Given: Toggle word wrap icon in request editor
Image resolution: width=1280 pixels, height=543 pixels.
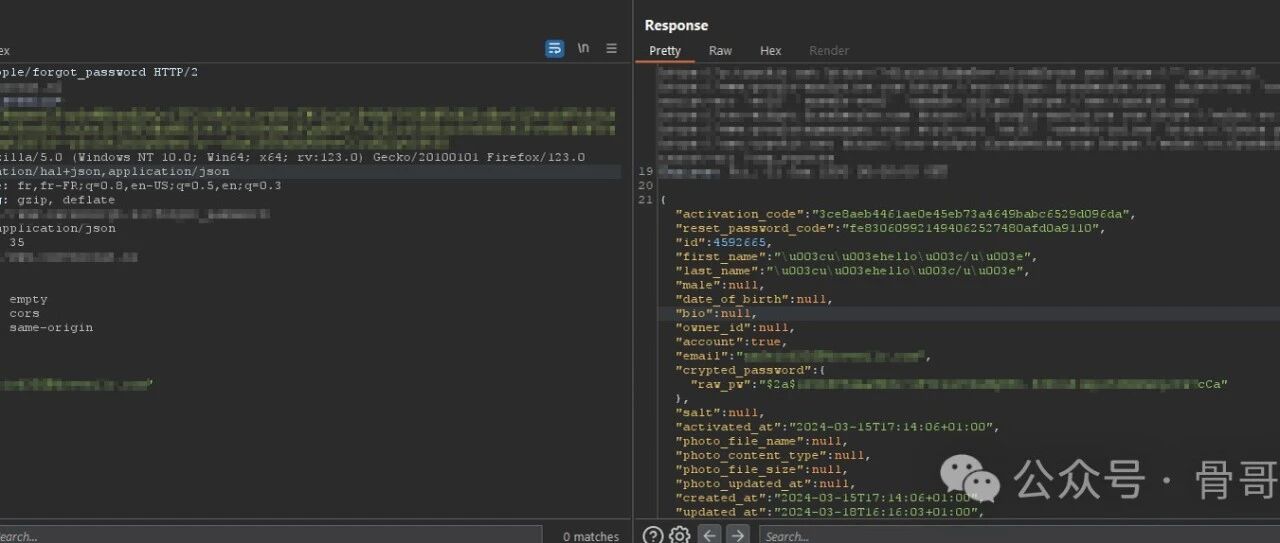Looking at the screenshot, I should (554, 48).
